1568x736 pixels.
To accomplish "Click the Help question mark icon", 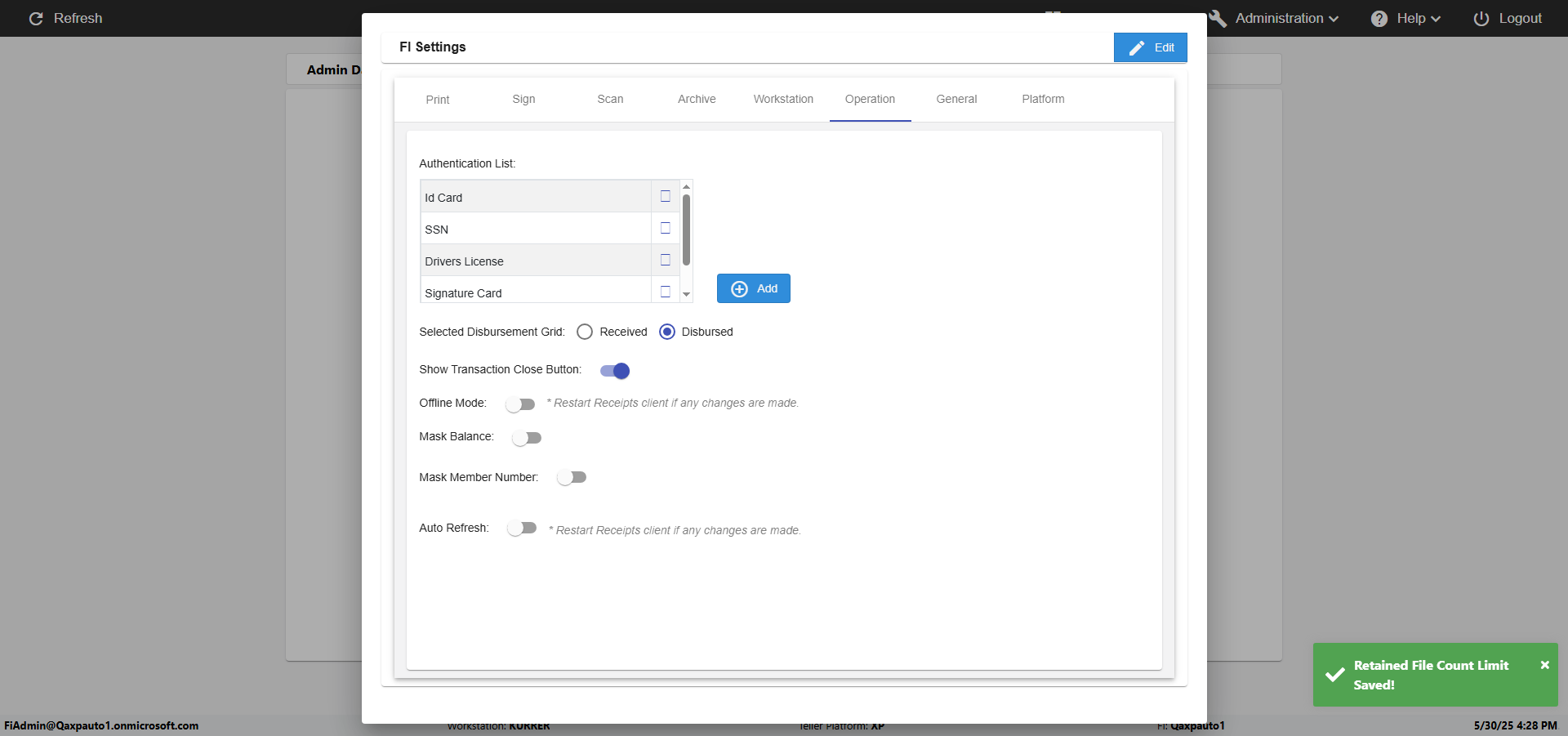I will point(1379,18).
